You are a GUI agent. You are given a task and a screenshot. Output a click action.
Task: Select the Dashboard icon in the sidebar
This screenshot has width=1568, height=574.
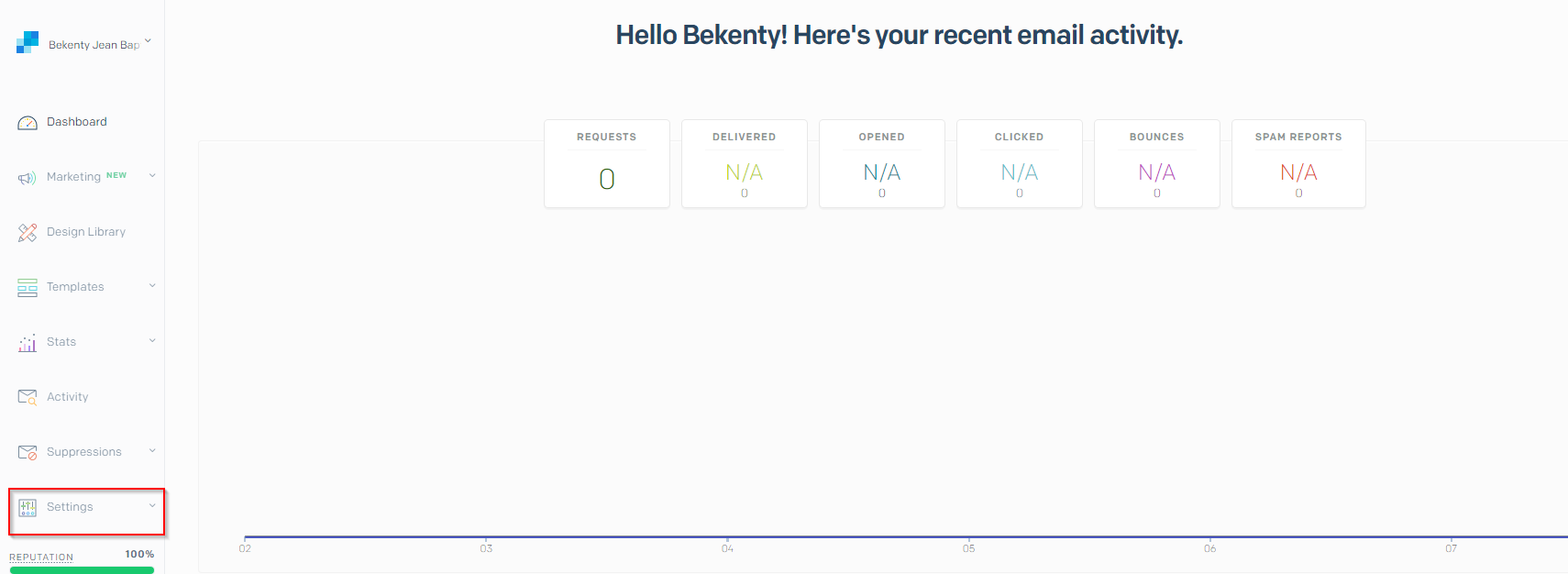click(27, 121)
